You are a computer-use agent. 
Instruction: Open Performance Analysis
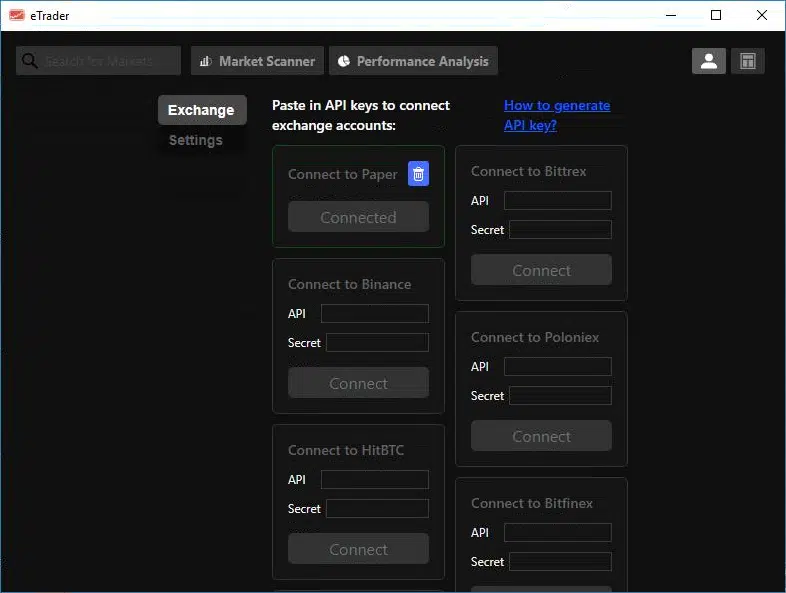413,61
